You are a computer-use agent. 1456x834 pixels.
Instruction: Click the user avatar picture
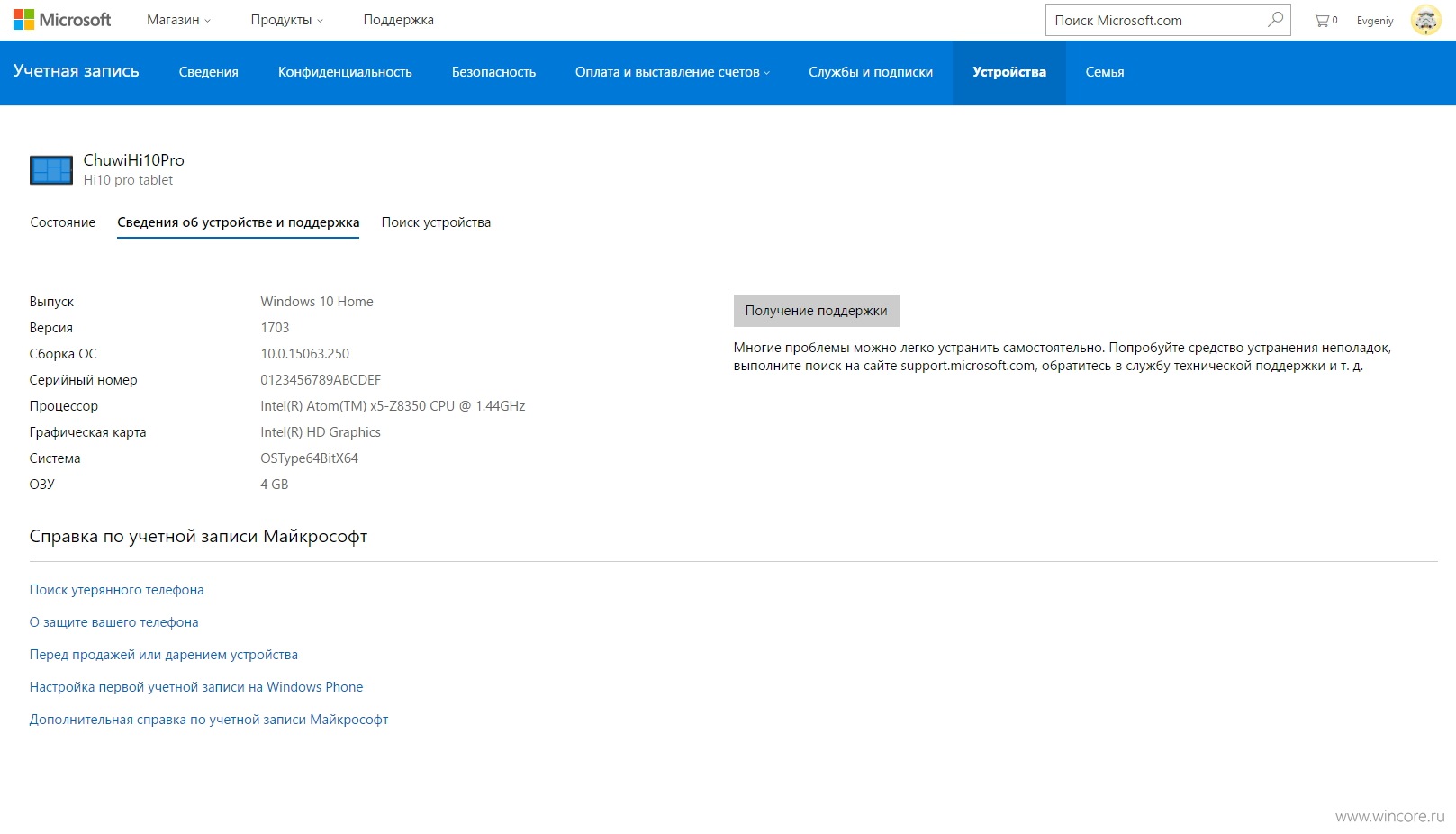[1425, 20]
